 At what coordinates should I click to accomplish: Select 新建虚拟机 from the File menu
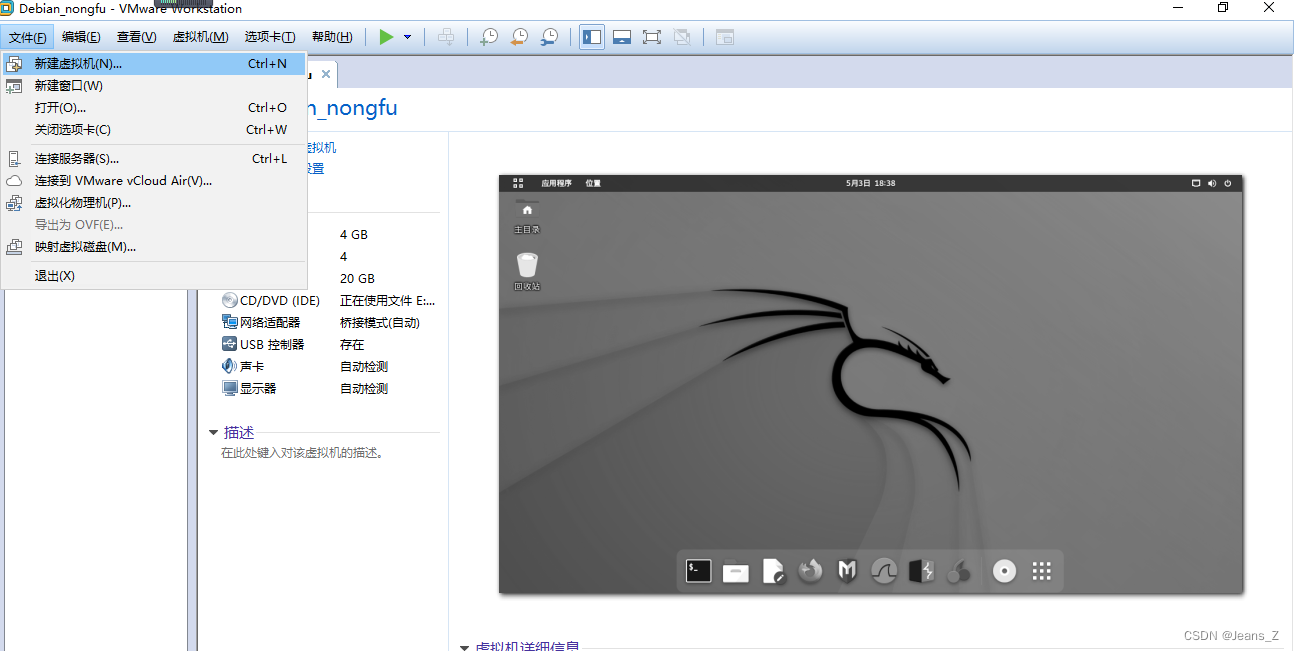click(x=80, y=63)
